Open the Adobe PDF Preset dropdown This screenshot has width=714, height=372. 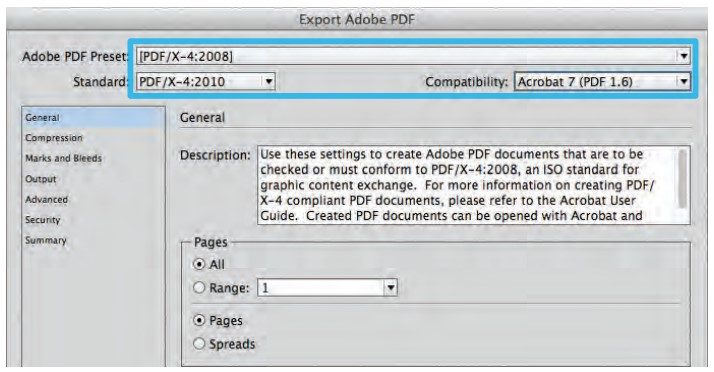(x=413, y=56)
